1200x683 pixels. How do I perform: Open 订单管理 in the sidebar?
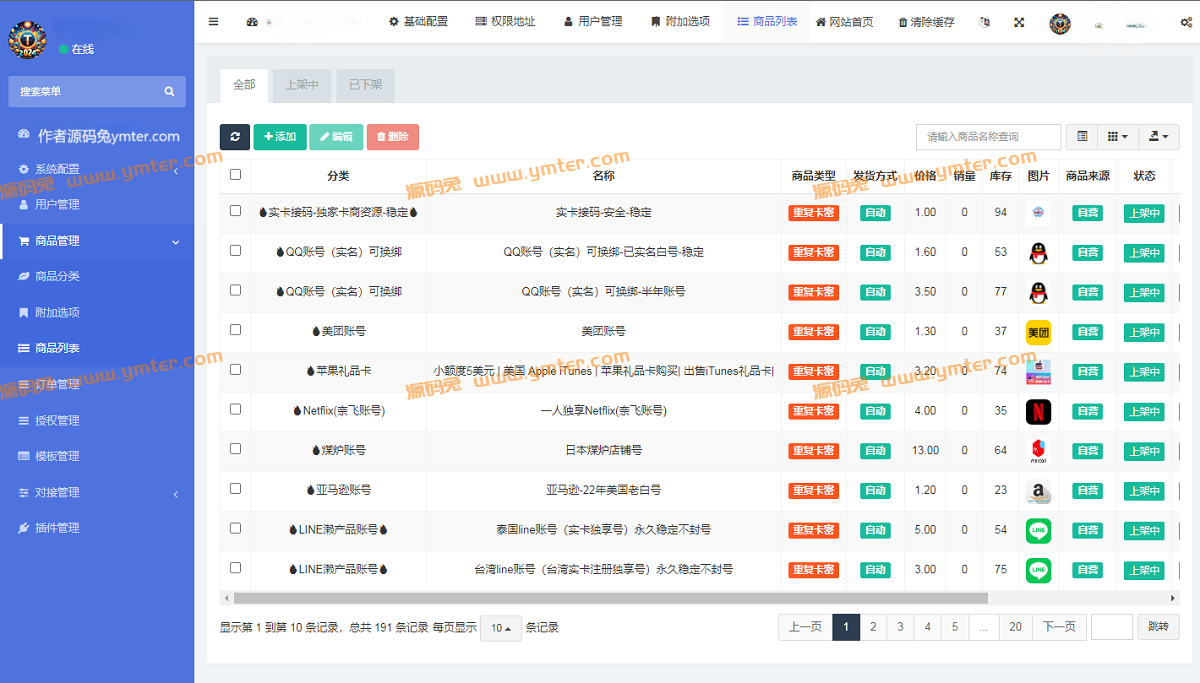click(97, 385)
